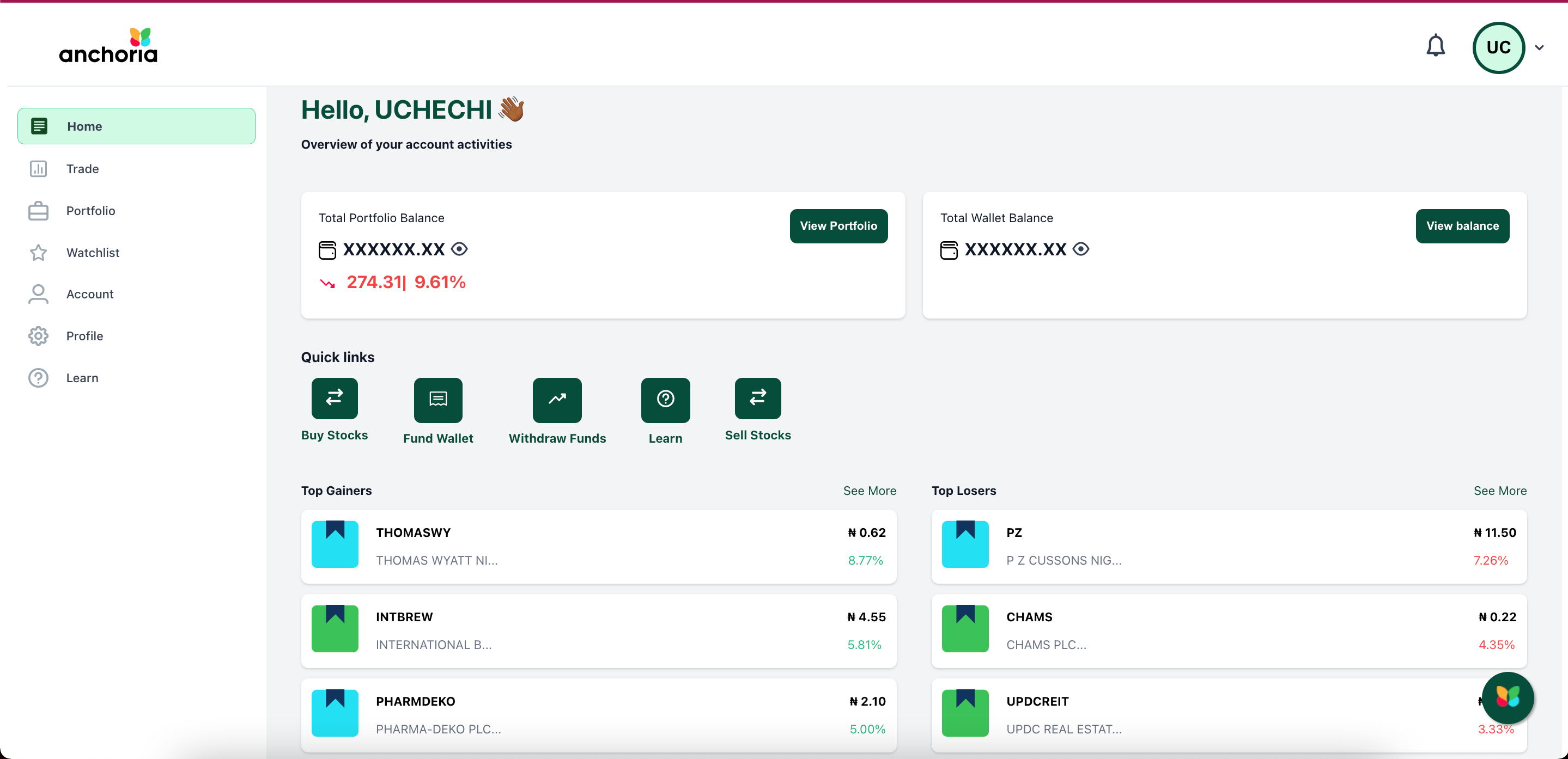Open the UC profile avatar menu
Screen dimensions: 1568x759
tap(1498, 47)
